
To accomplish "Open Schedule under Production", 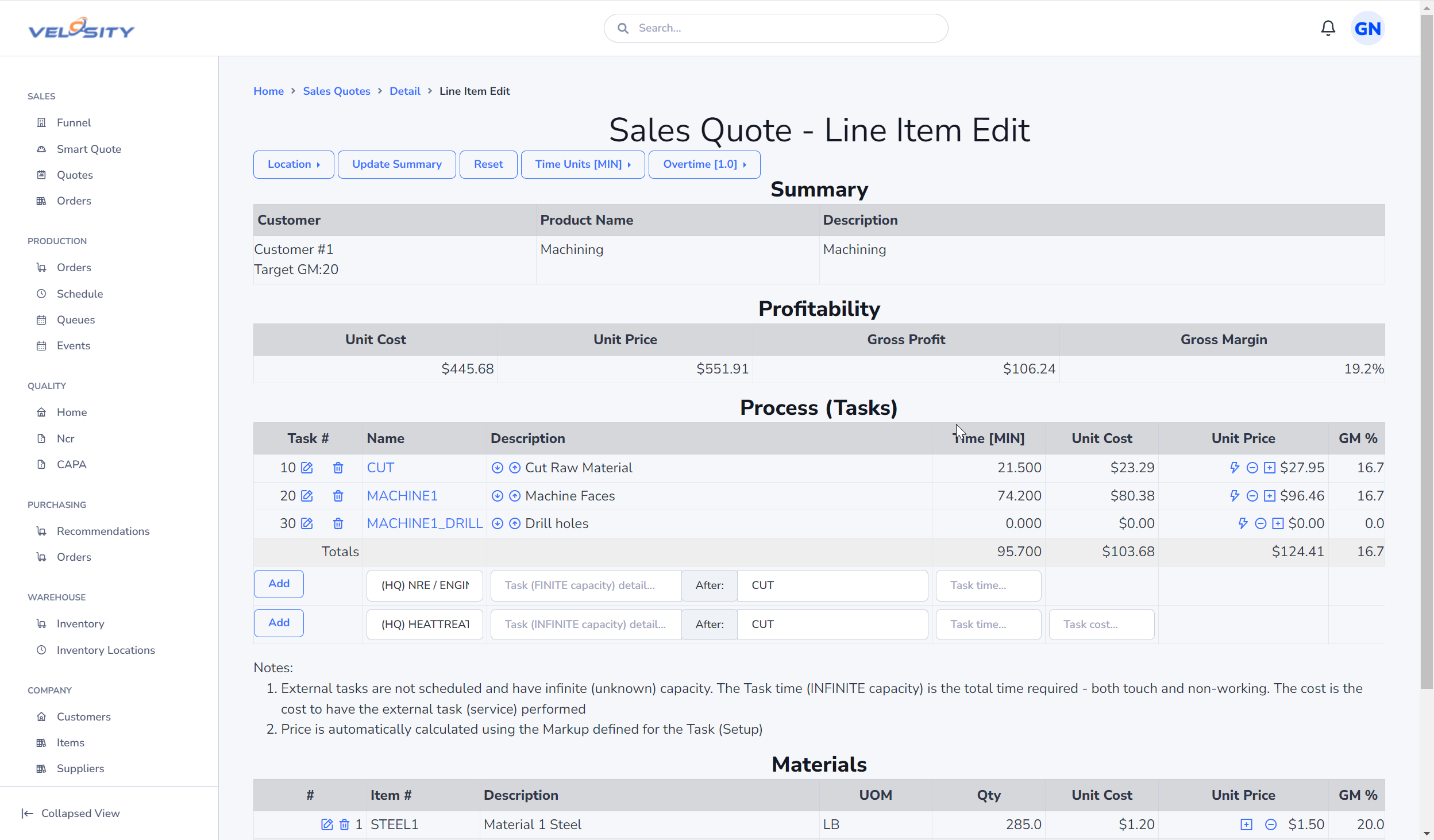I will tap(80, 294).
